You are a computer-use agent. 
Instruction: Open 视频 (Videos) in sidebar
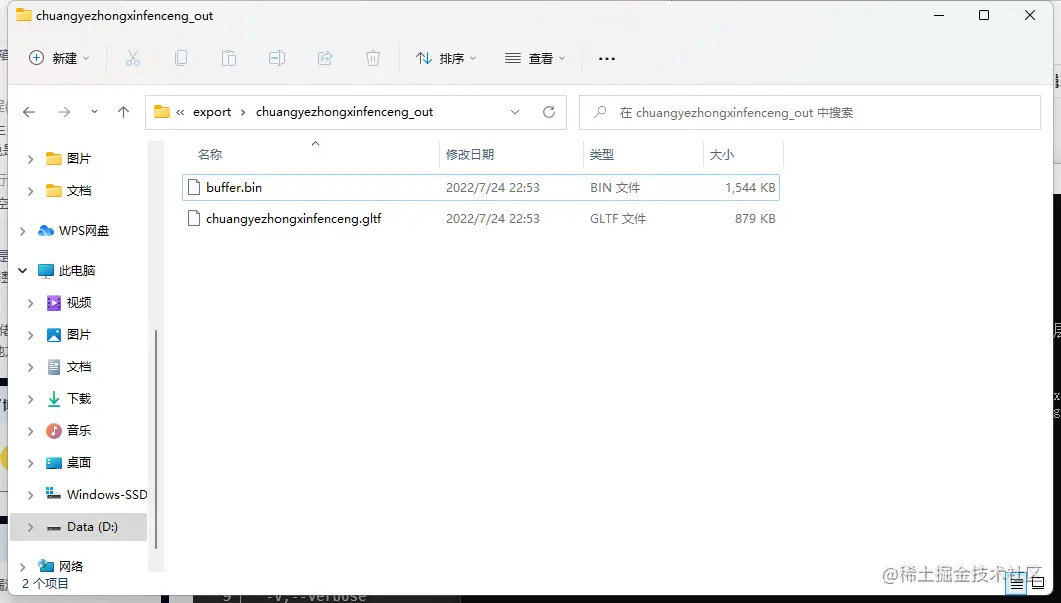click(x=68, y=303)
